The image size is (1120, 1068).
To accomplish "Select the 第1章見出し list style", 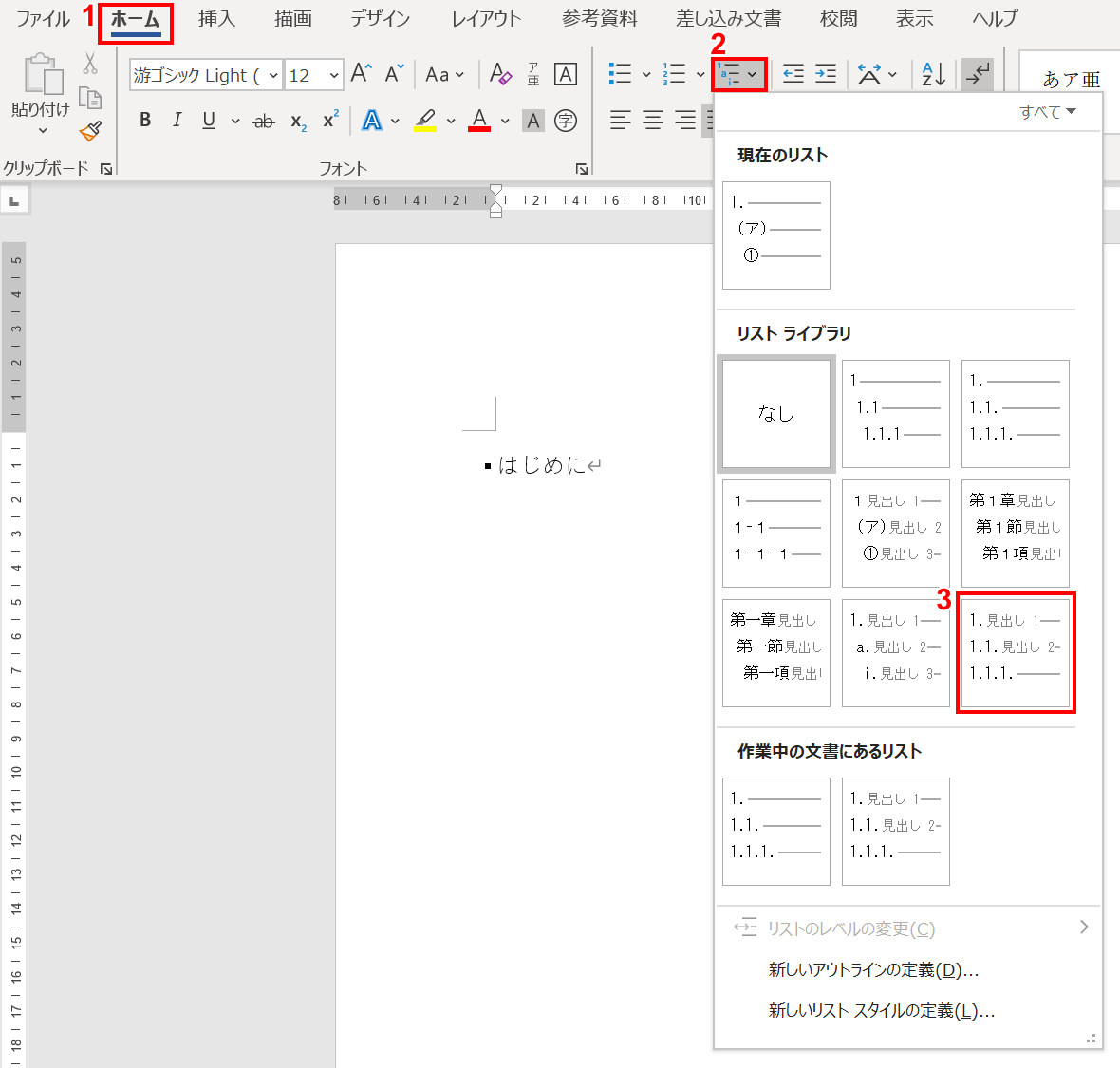I will [x=1015, y=533].
